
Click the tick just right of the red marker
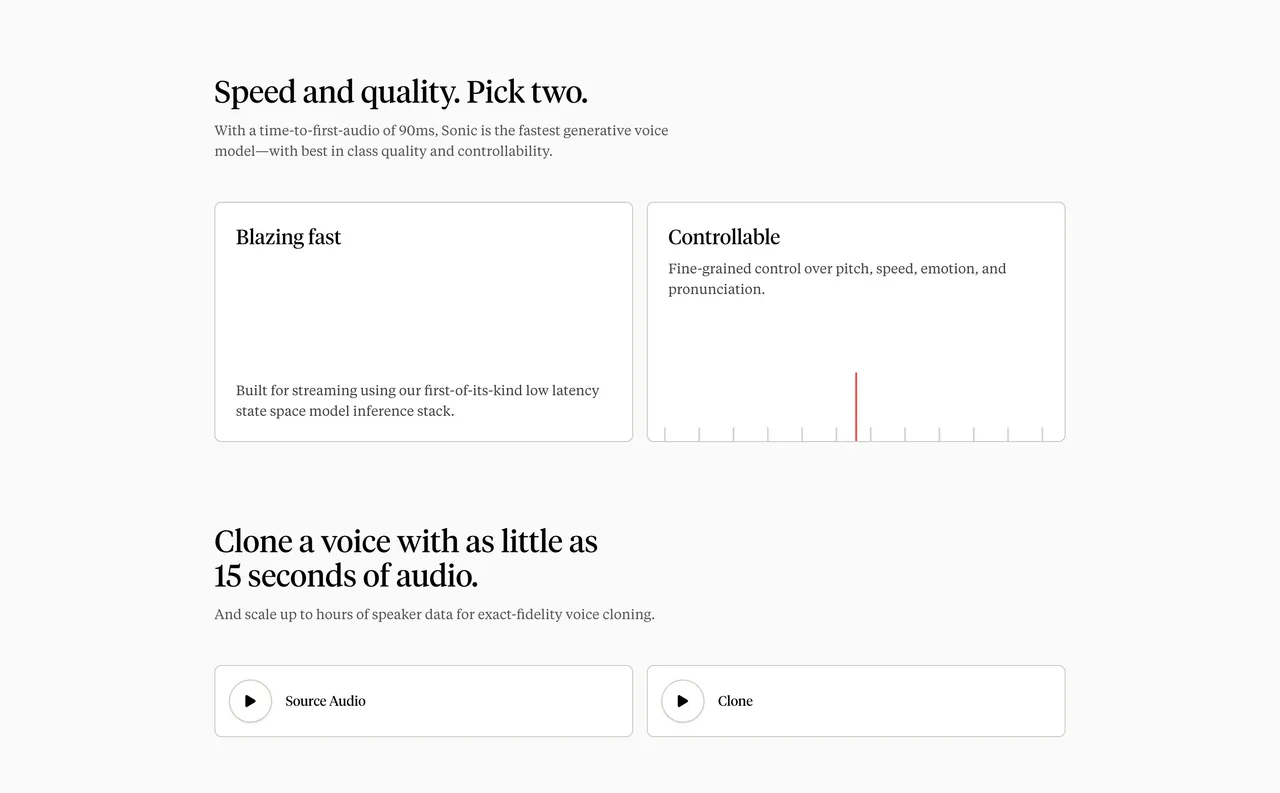point(871,434)
